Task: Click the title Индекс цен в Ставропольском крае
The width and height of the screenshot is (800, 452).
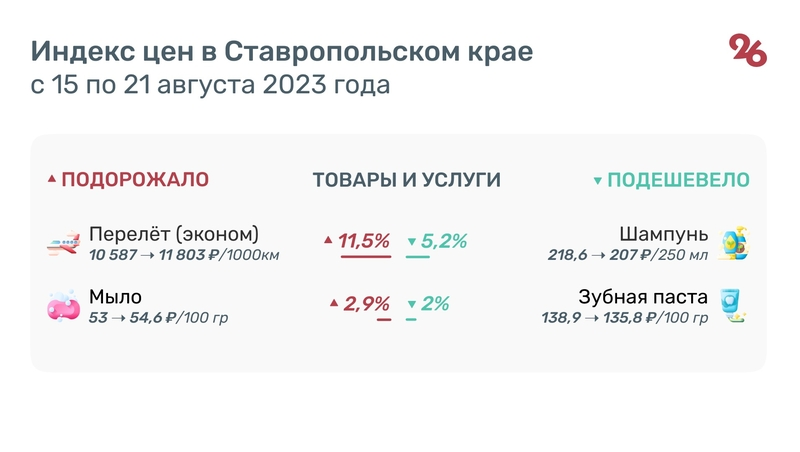Action: (x=281, y=51)
